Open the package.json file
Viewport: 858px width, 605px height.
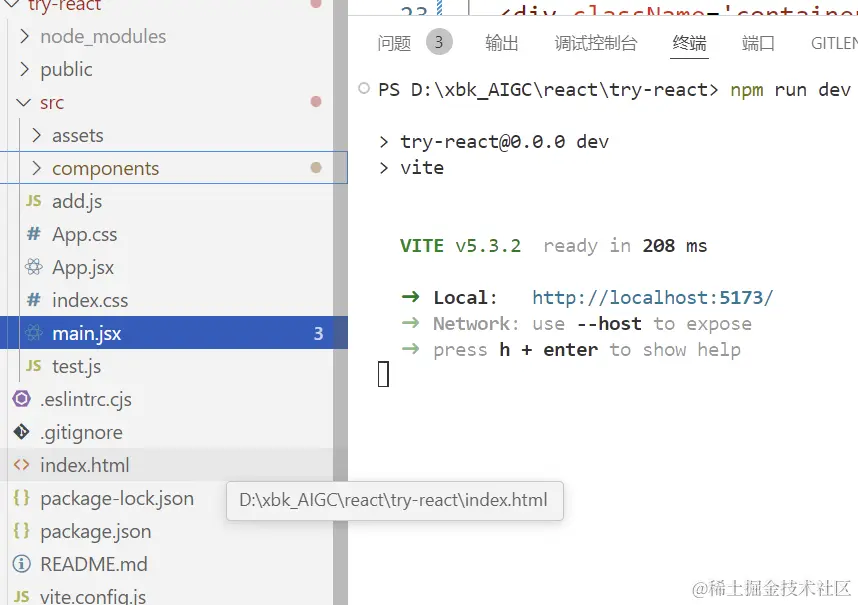(x=96, y=531)
